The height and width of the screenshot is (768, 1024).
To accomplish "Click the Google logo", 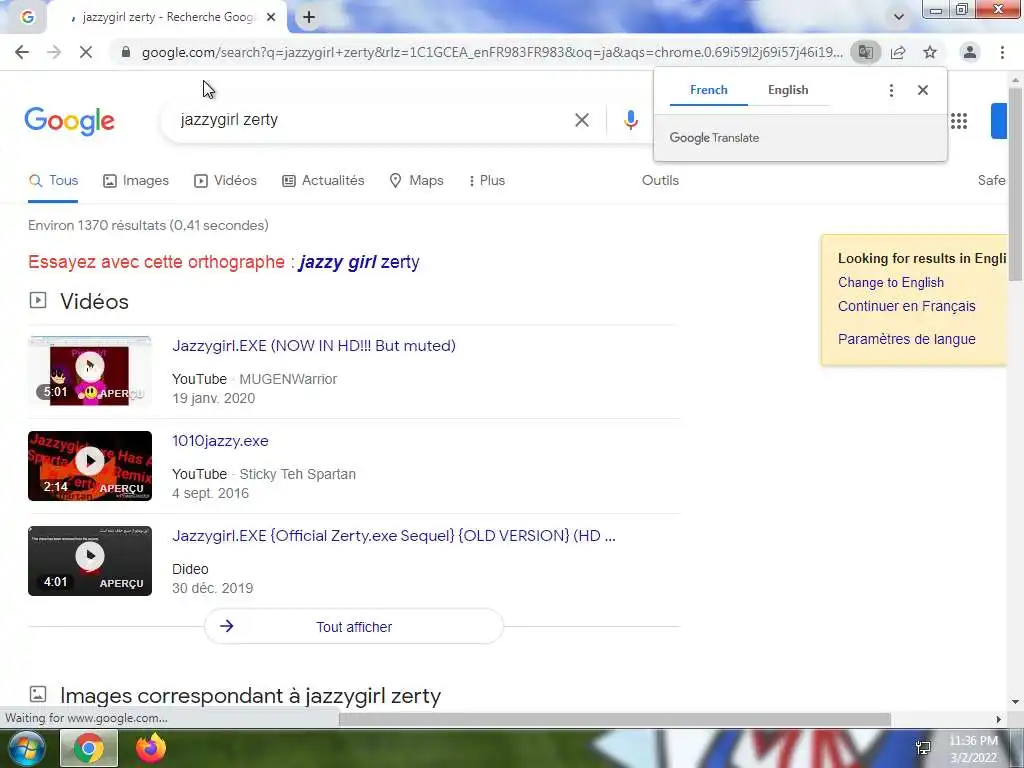I will (70, 121).
